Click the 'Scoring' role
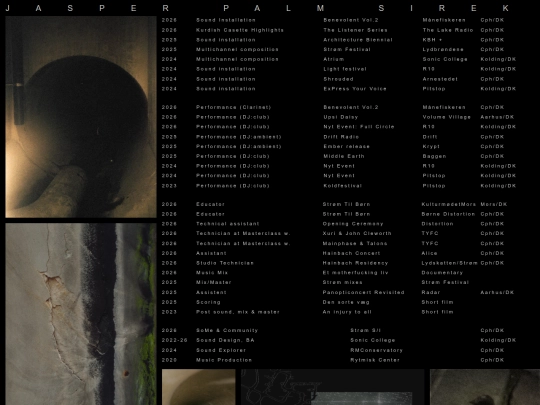 [x=208, y=302]
